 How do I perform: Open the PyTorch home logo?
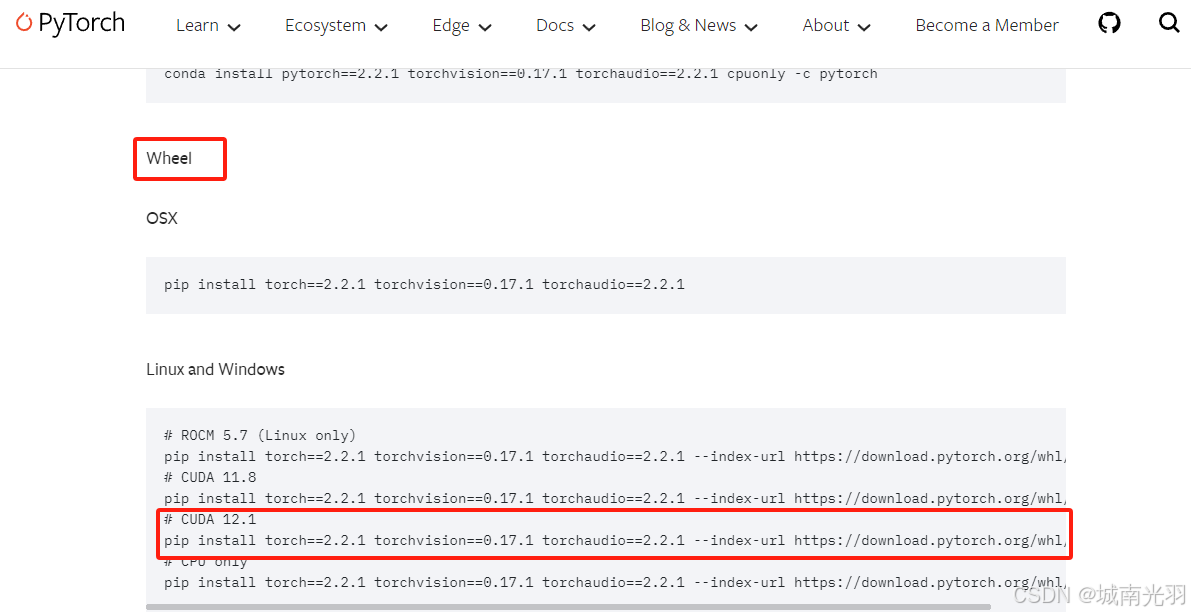pyautogui.click(x=70, y=24)
